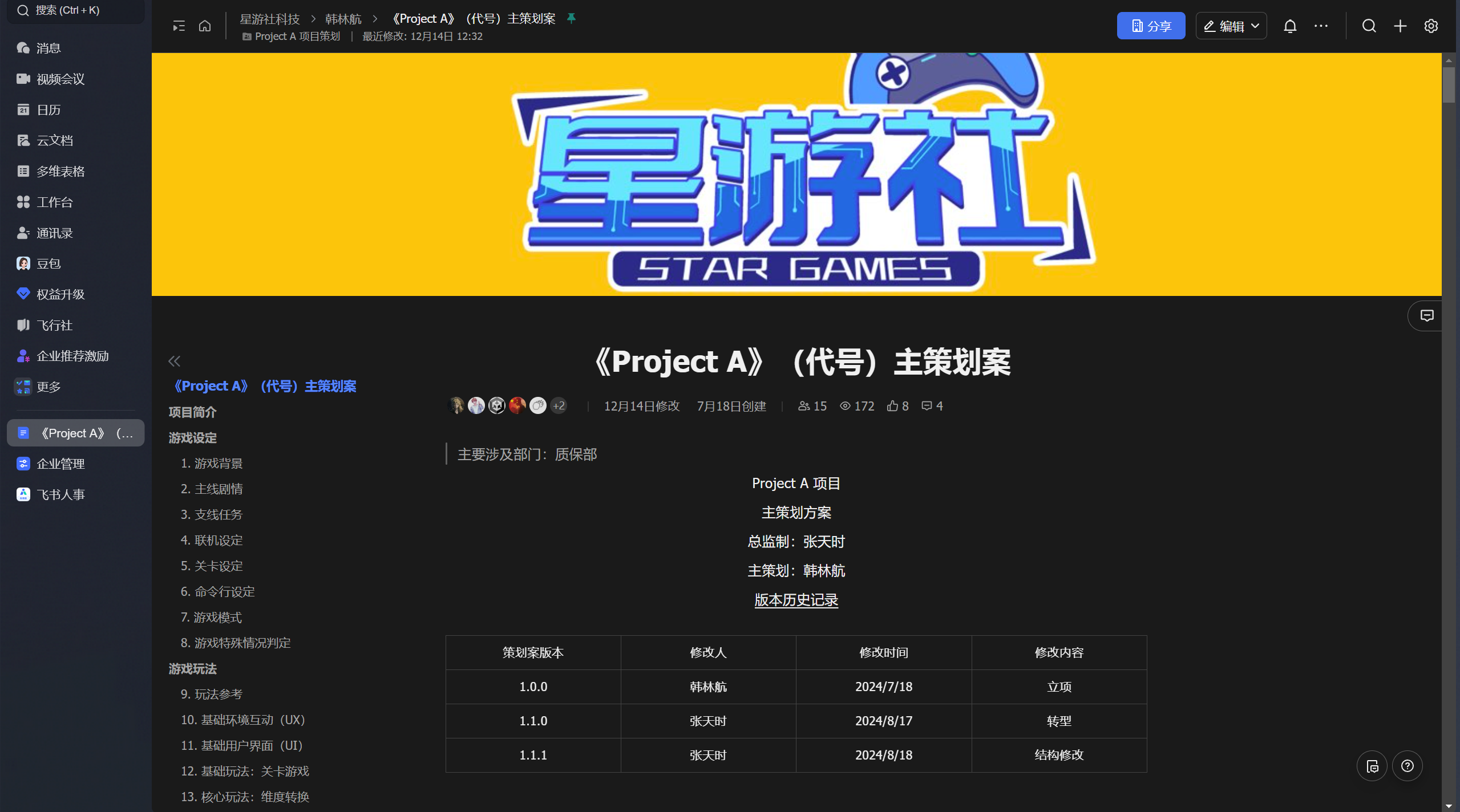The height and width of the screenshot is (812, 1460).
Task: Click the like thumbs-up icon
Action: click(x=892, y=406)
